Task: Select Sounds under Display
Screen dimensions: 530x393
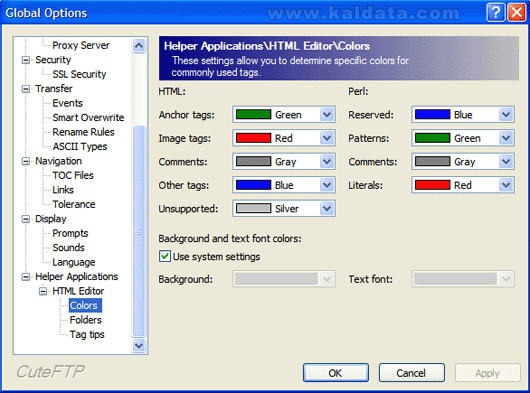Action: [x=68, y=248]
